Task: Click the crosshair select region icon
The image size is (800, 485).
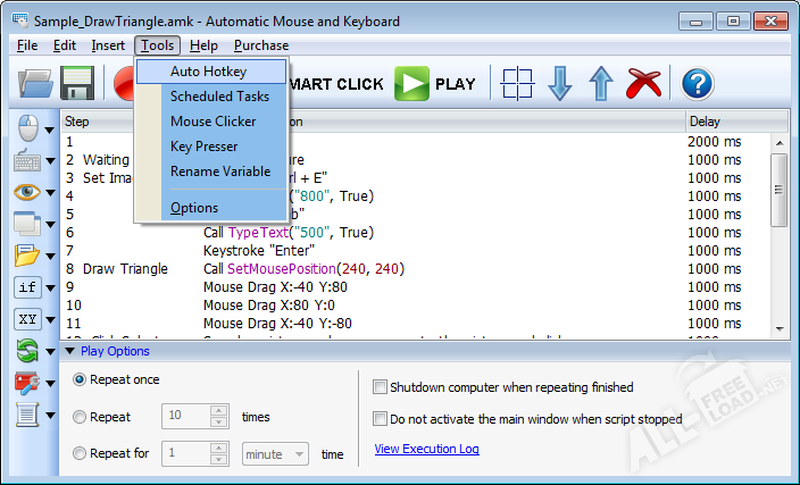Action: (517, 84)
